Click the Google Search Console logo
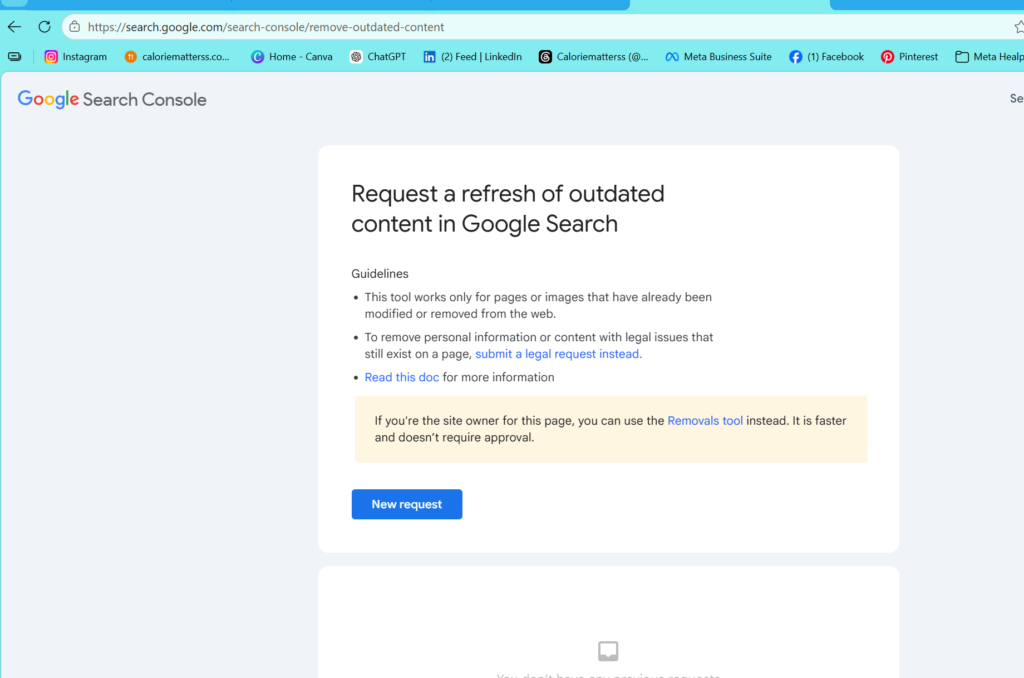 (112, 99)
